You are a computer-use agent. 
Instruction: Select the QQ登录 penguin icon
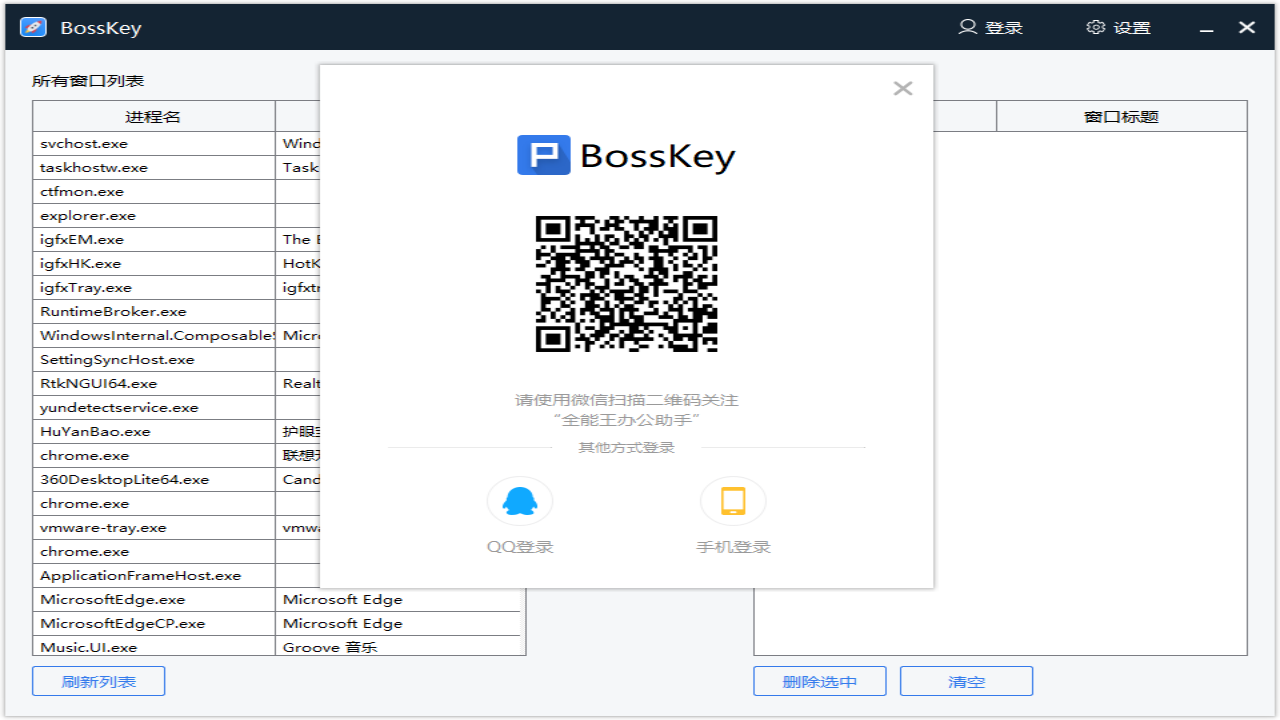tap(520, 501)
